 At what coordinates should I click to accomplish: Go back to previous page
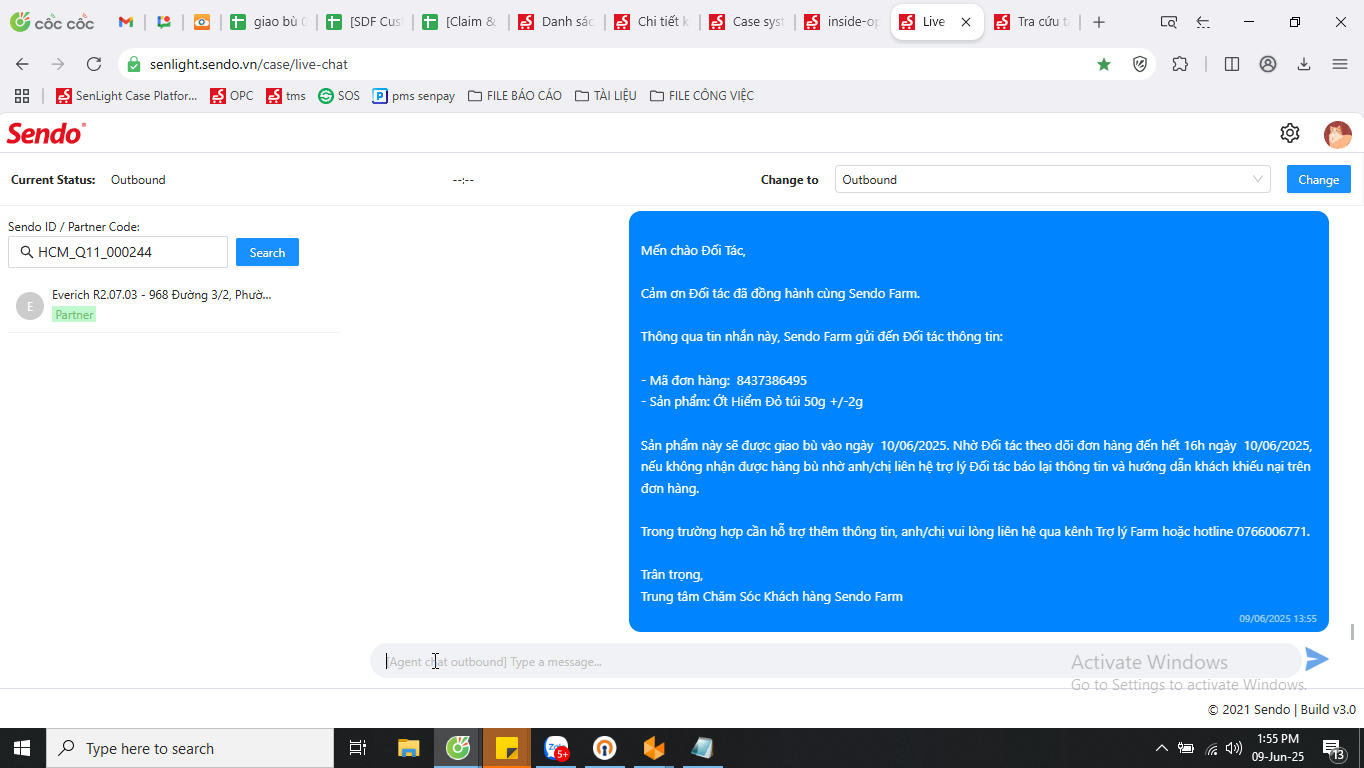[22, 64]
